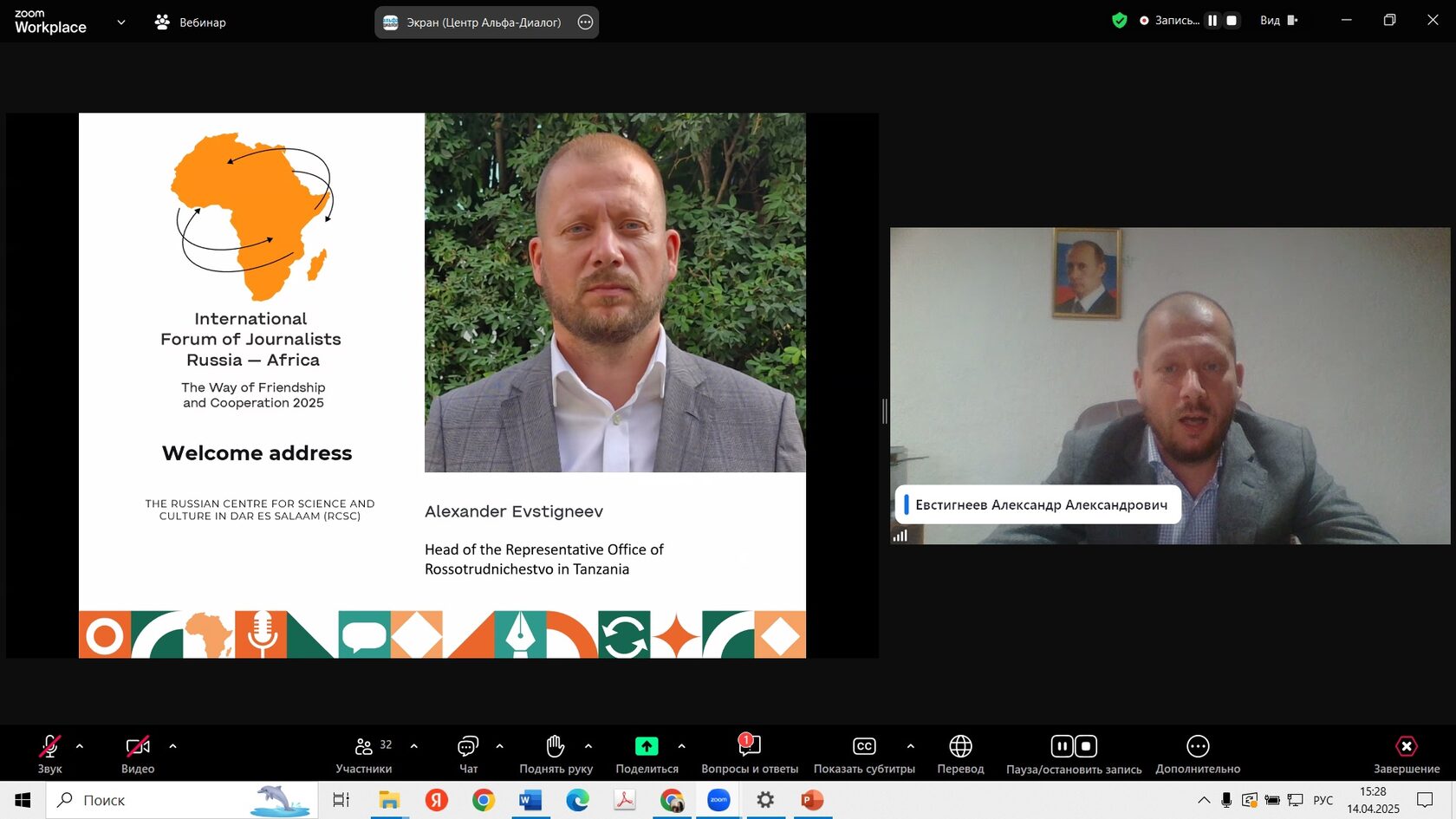
Task: Open Zoom Workplace dropdown arrow in the title bar
Action: (120, 23)
